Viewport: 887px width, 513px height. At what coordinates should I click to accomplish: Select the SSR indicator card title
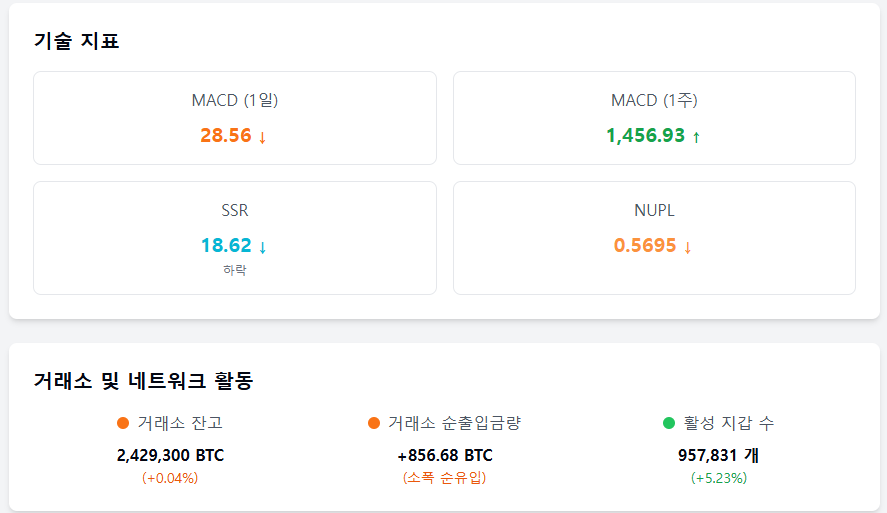[235, 210]
